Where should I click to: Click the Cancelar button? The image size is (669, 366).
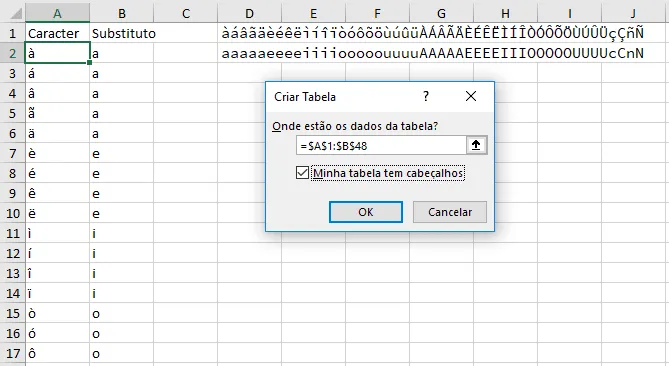(x=450, y=212)
